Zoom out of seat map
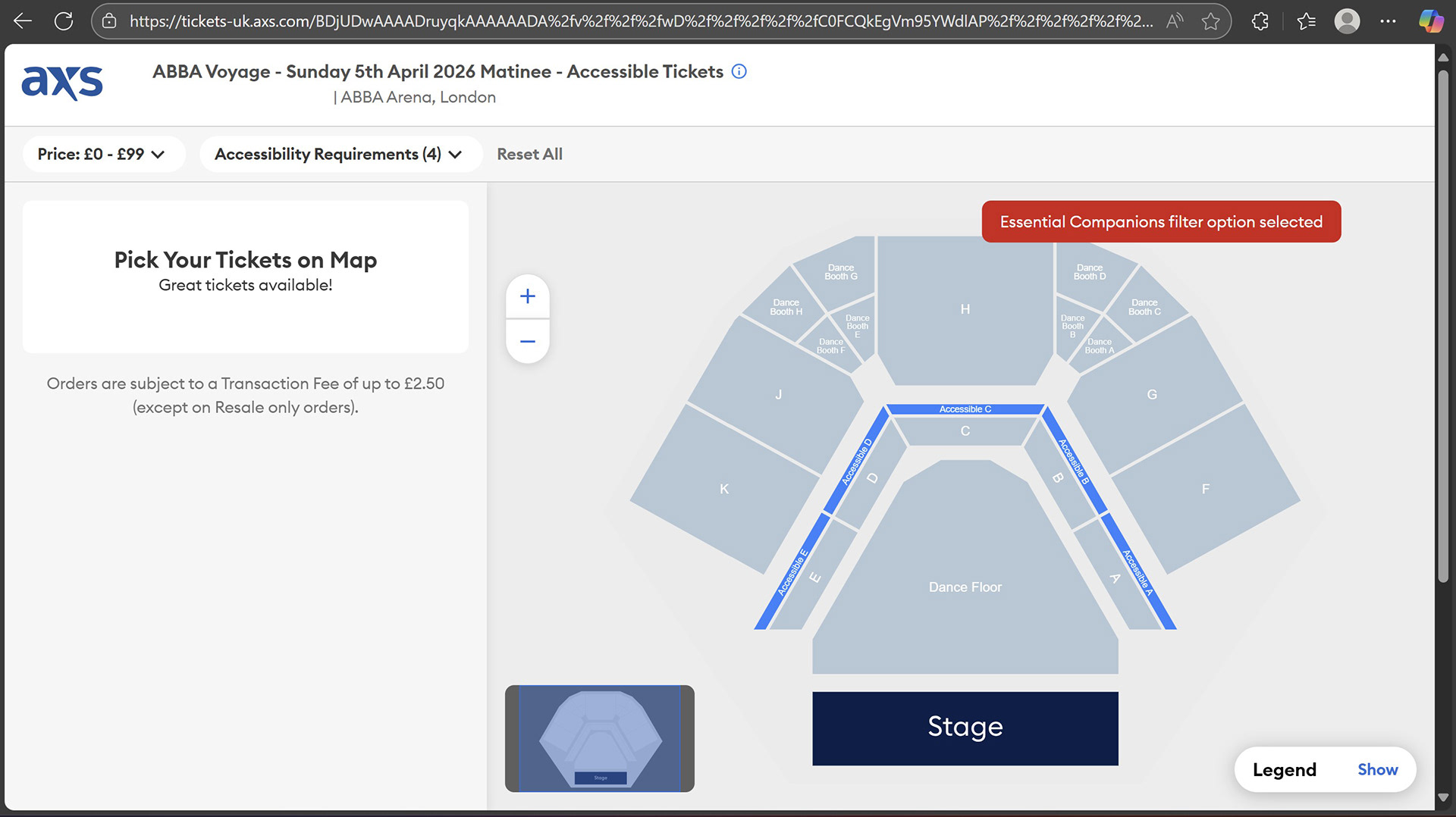Viewport: 1456px width, 817px height. (528, 341)
